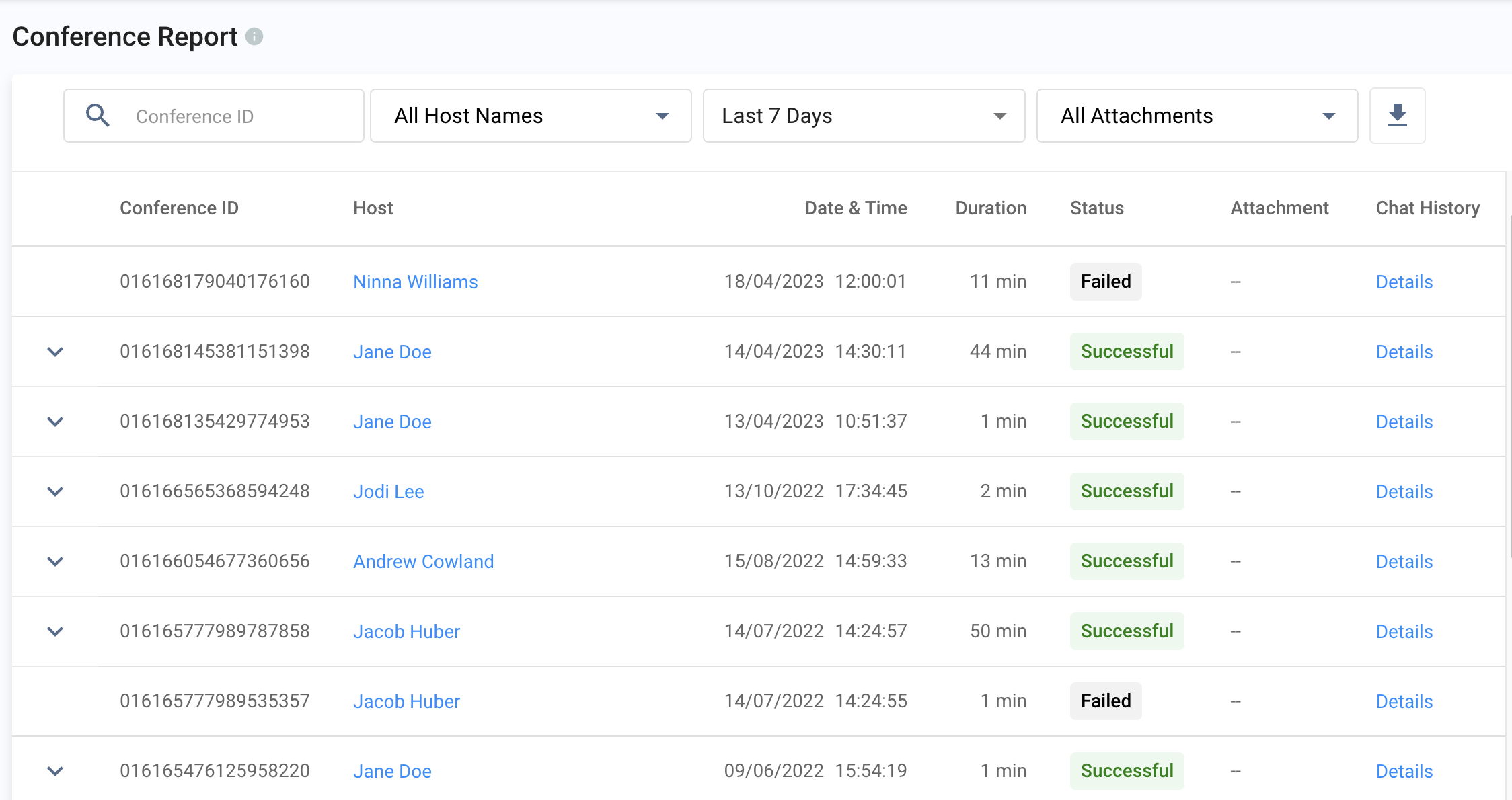Screen dimensions: 1512x800
Task: Expand the 09/06/2022 Jane Doe conference row
Action: coord(55,771)
